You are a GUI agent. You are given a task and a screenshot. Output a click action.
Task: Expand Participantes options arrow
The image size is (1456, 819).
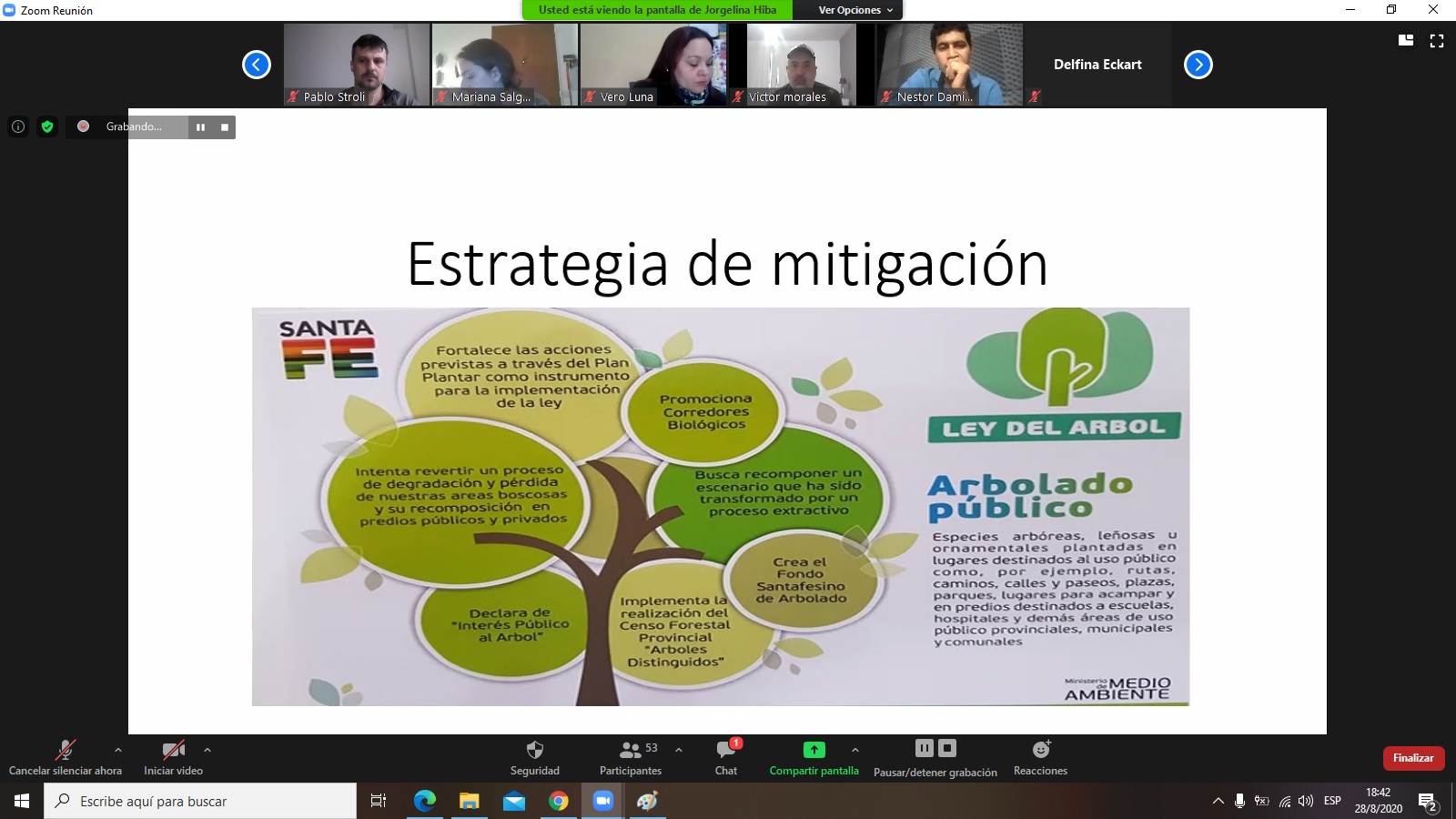[679, 750]
